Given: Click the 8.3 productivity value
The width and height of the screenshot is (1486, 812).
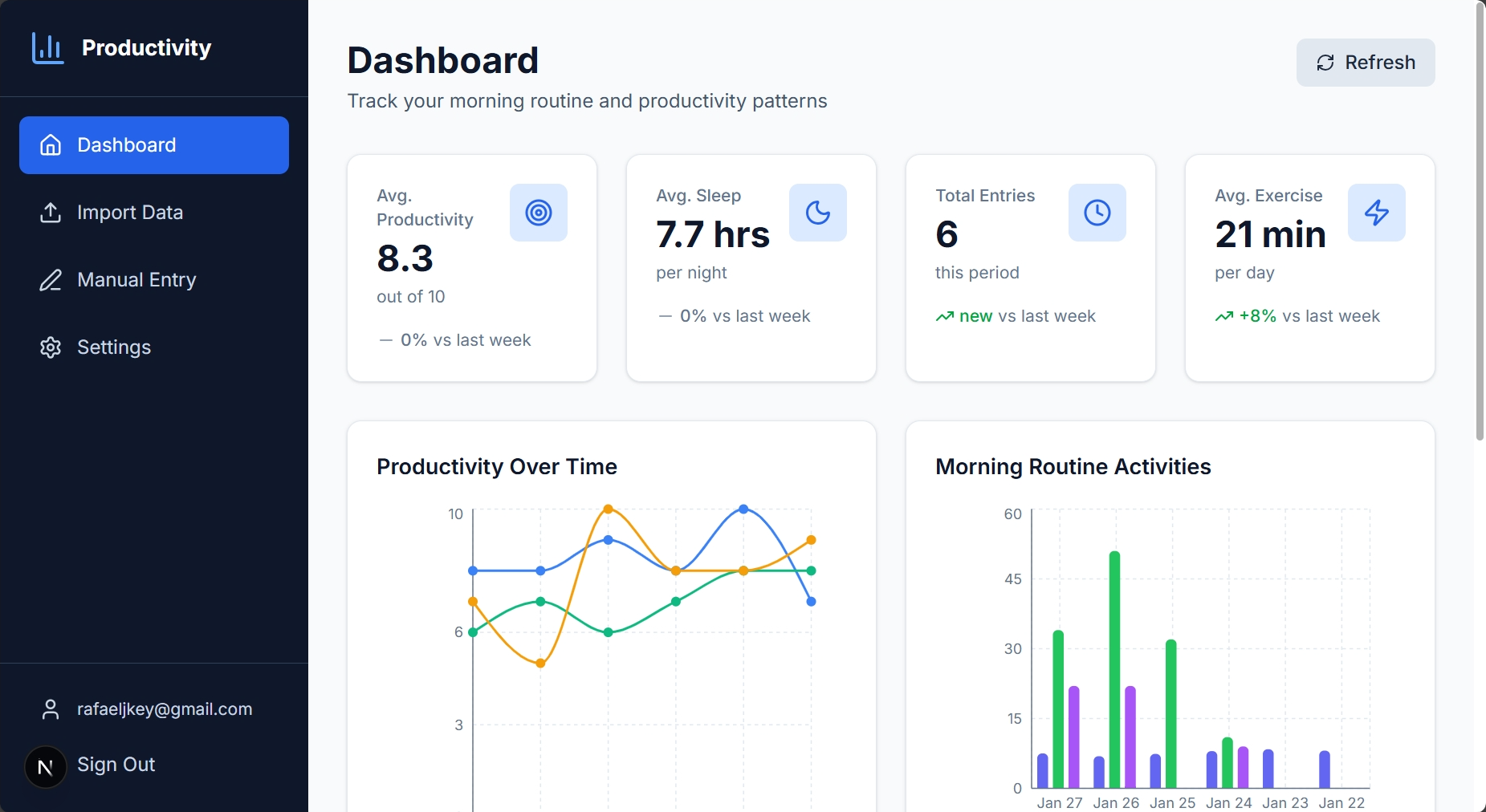Looking at the screenshot, I should tap(405, 258).
